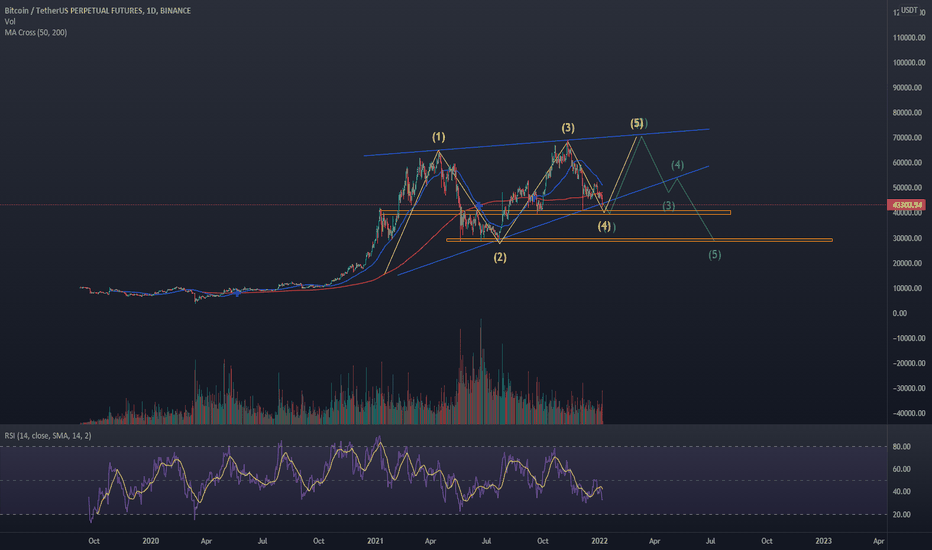932x550 pixels.
Task: Click the 2021 label on the time axis
Action: click(375, 541)
